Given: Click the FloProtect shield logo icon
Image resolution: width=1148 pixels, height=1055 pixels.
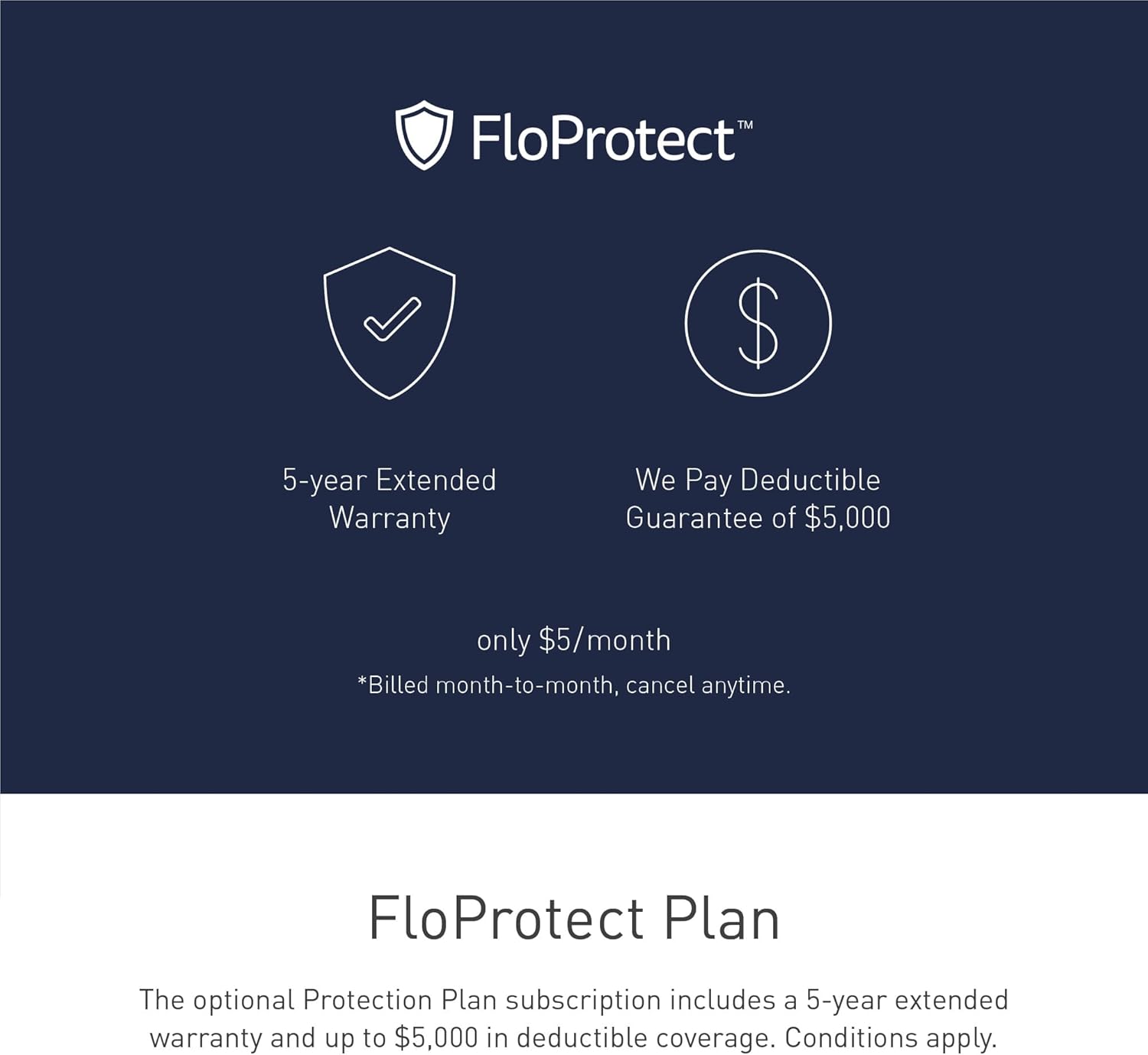Looking at the screenshot, I should point(423,135).
